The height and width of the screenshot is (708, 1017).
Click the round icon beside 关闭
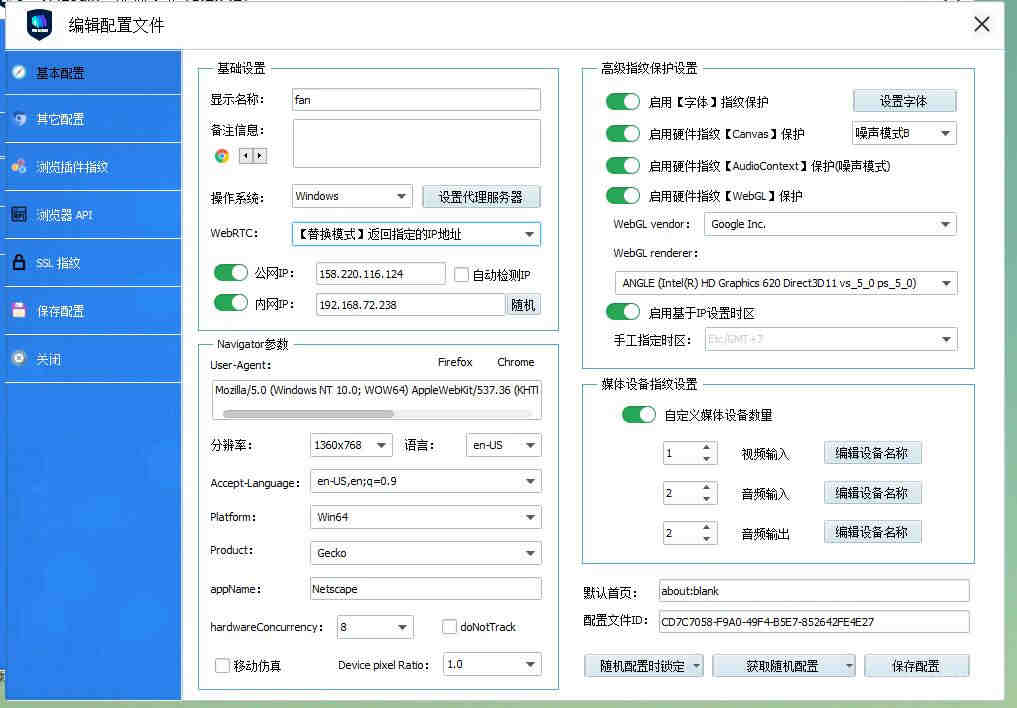click(x=19, y=359)
